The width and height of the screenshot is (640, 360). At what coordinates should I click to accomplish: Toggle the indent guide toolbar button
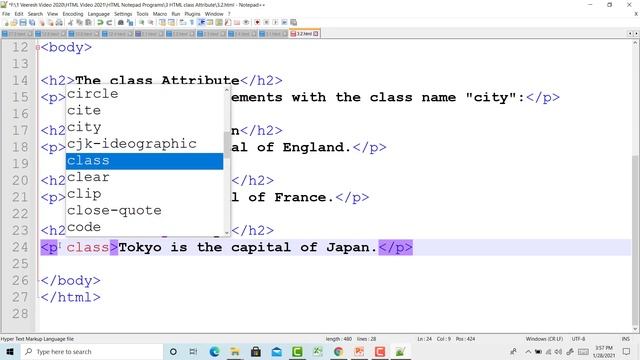point(201,22)
